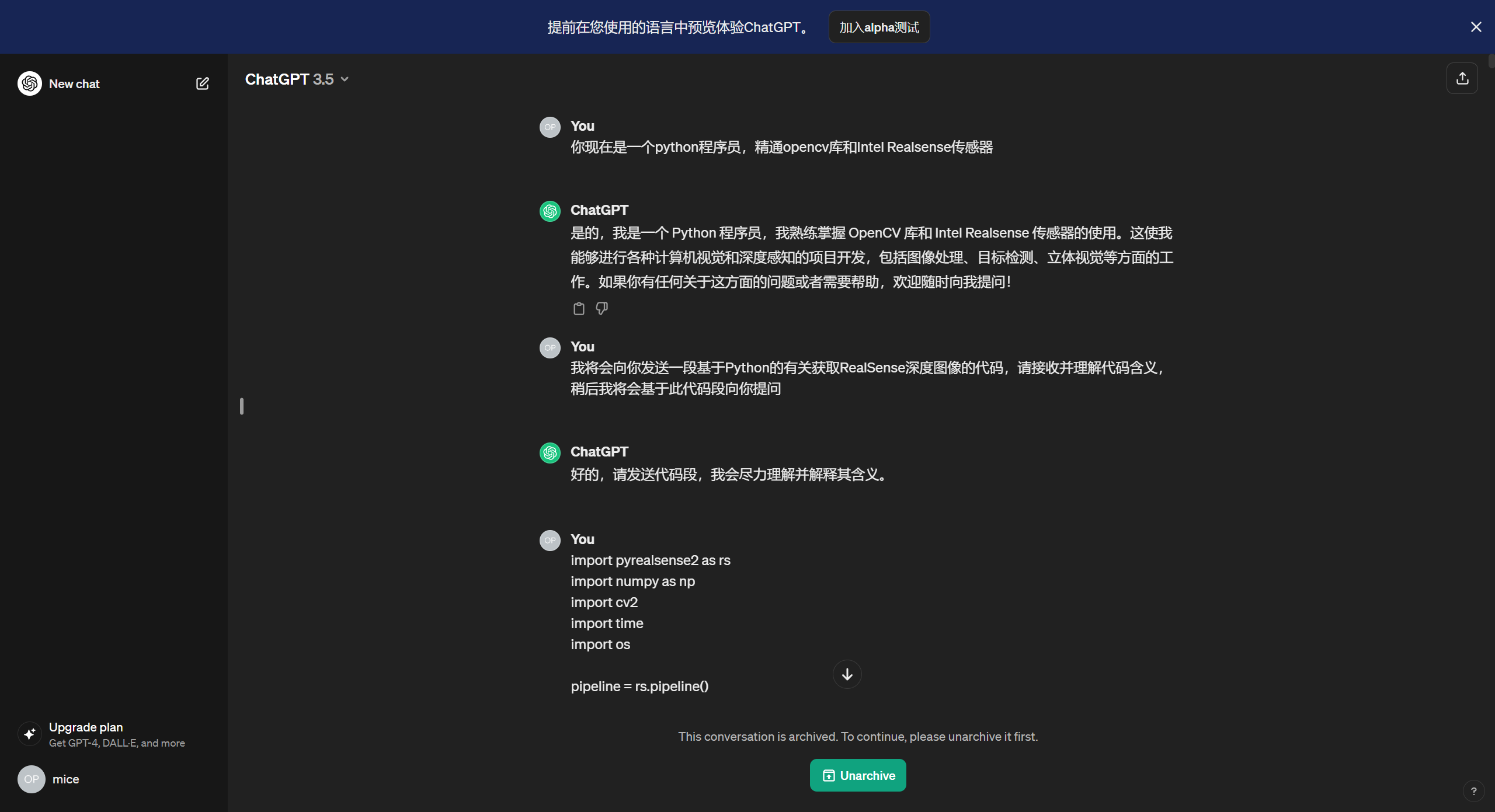Click the 加入alpha测试 button
The image size is (1495, 812).
879,27
